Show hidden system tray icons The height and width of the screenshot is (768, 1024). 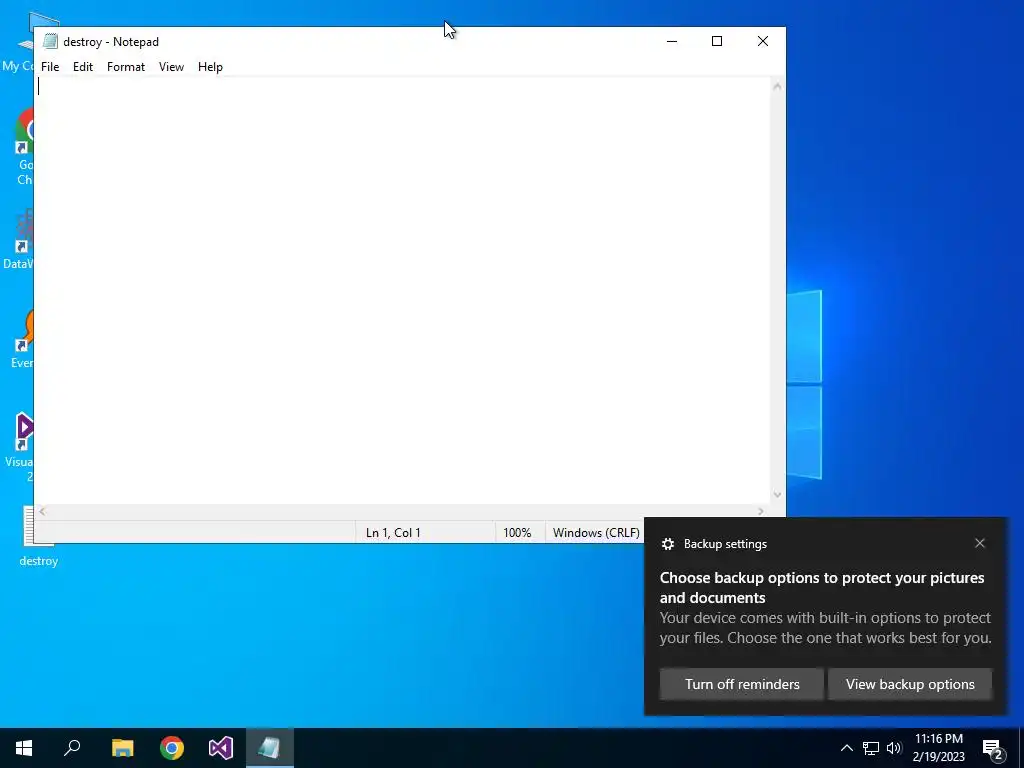[846, 748]
